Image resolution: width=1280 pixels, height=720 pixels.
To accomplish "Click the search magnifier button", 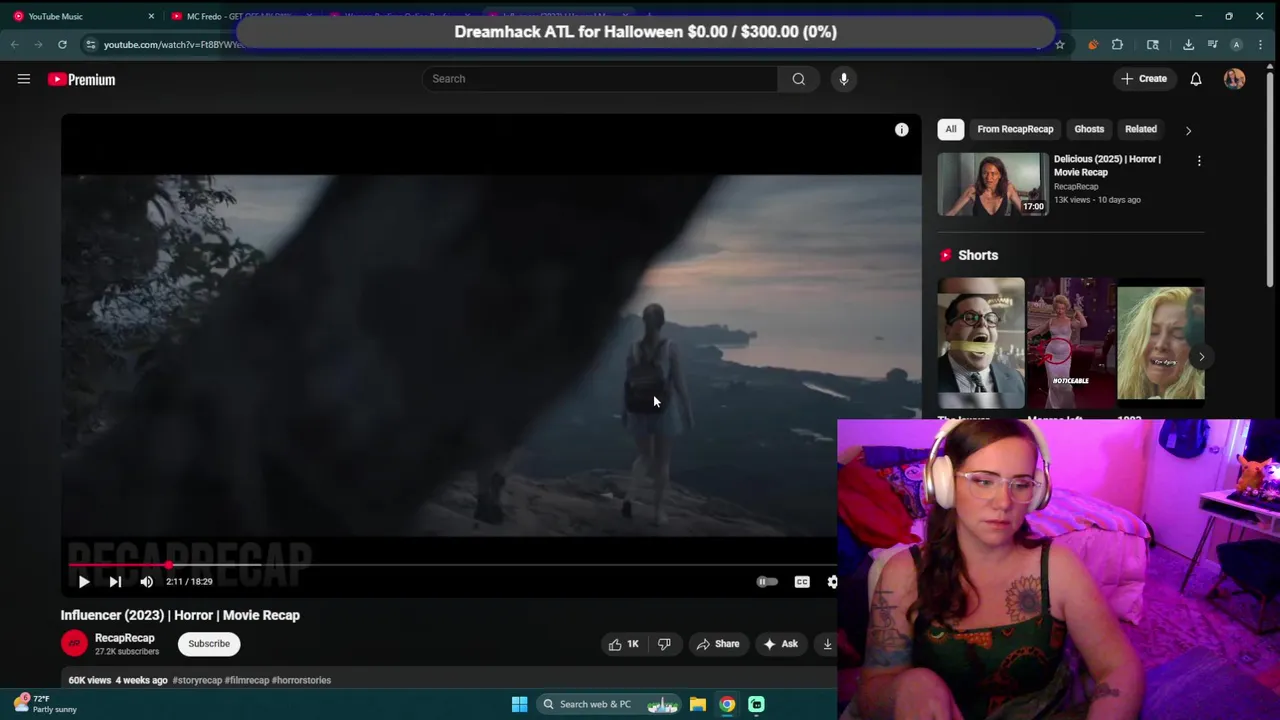I will click(x=798, y=79).
